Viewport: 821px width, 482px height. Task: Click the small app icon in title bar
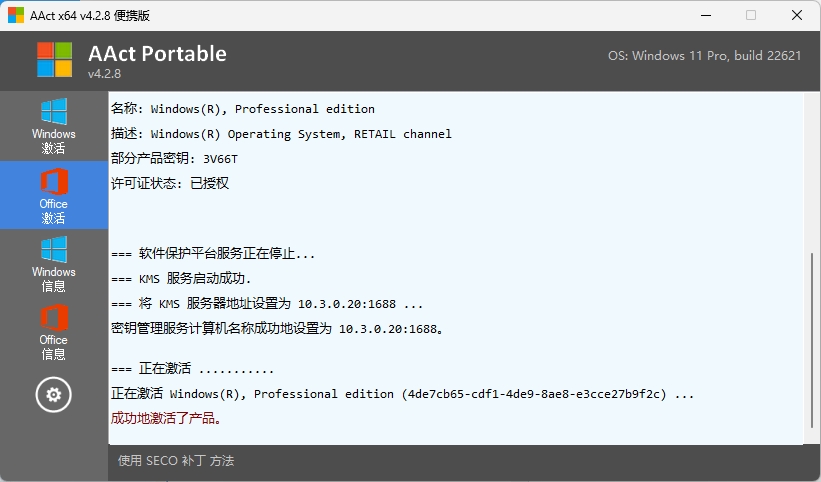(x=16, y=15)
